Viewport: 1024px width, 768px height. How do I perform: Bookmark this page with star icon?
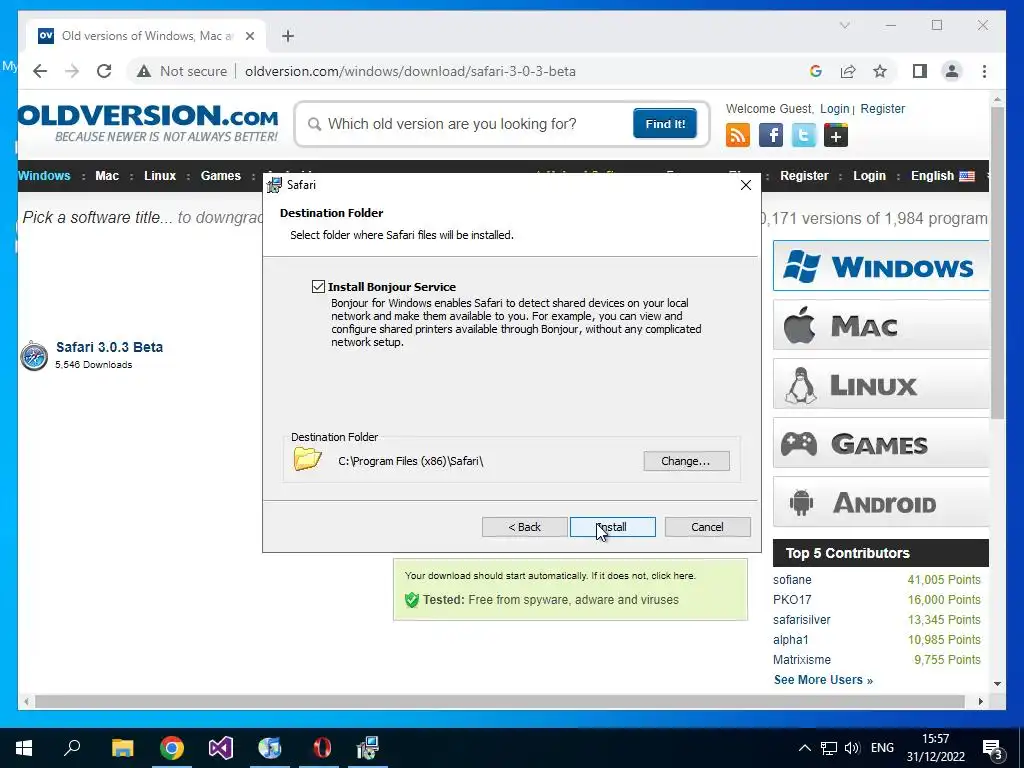coord(880,71)
